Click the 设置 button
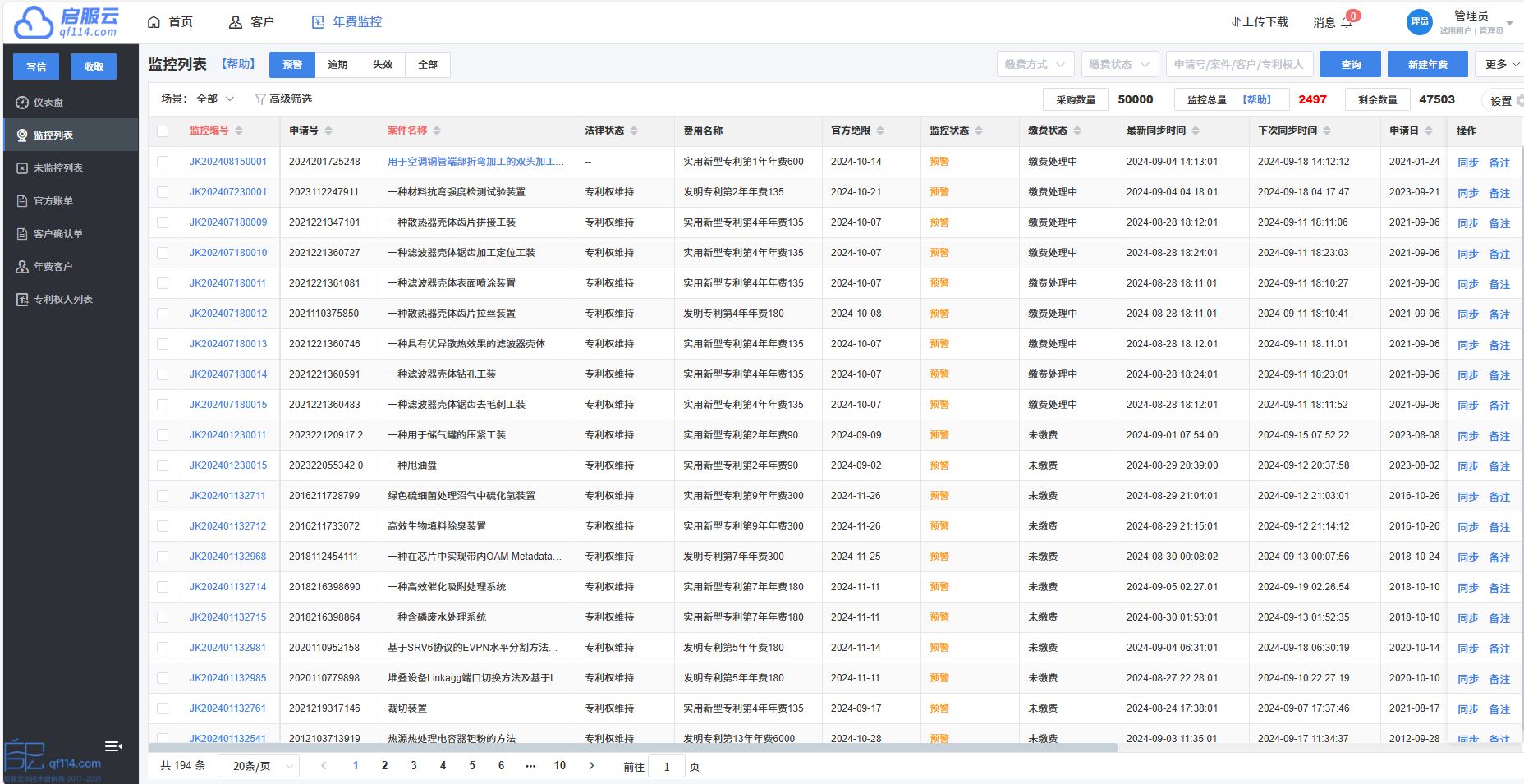Viewport: 1524px width, 784px height. (1502, 101)
